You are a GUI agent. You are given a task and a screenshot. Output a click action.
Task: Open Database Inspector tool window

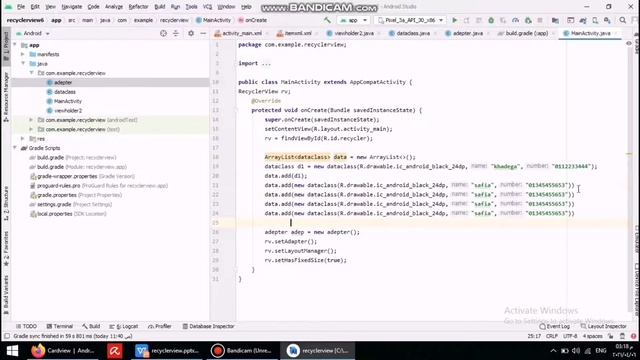click(x=208, y=326)
